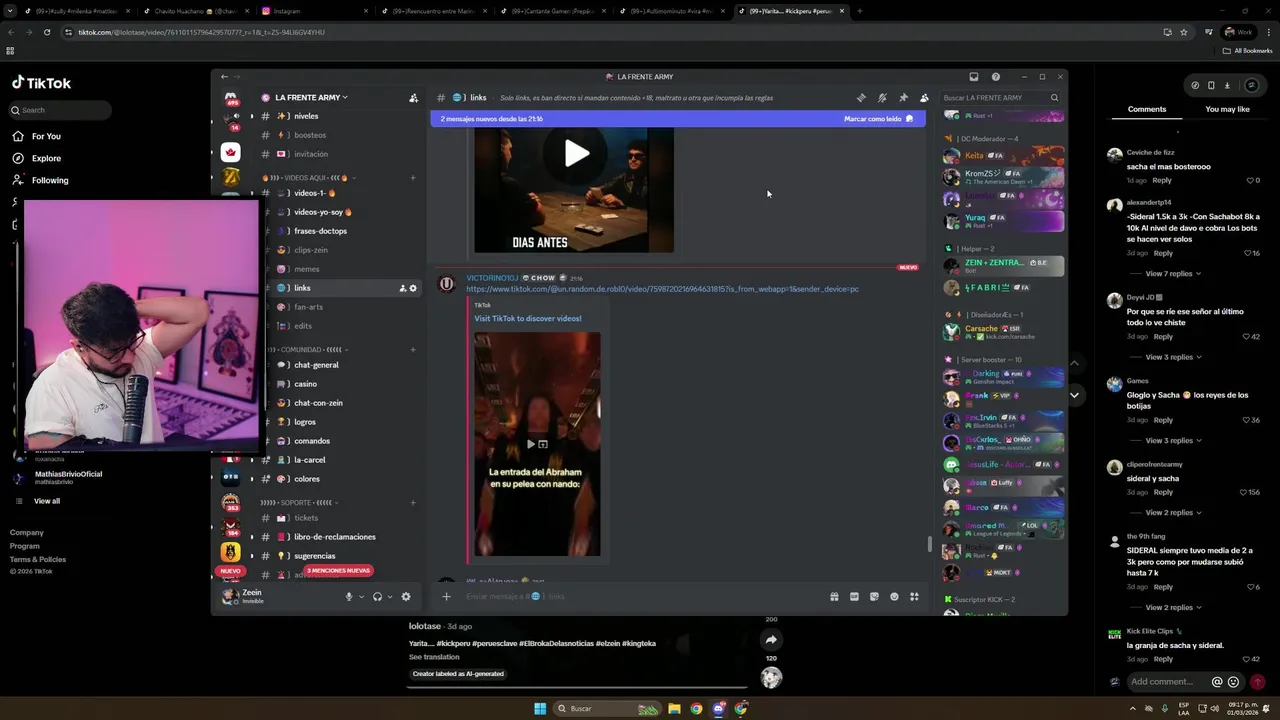Switch to the You may like tab
The height and width of the screenshot is (720, 1280).
pos(1227,109)
